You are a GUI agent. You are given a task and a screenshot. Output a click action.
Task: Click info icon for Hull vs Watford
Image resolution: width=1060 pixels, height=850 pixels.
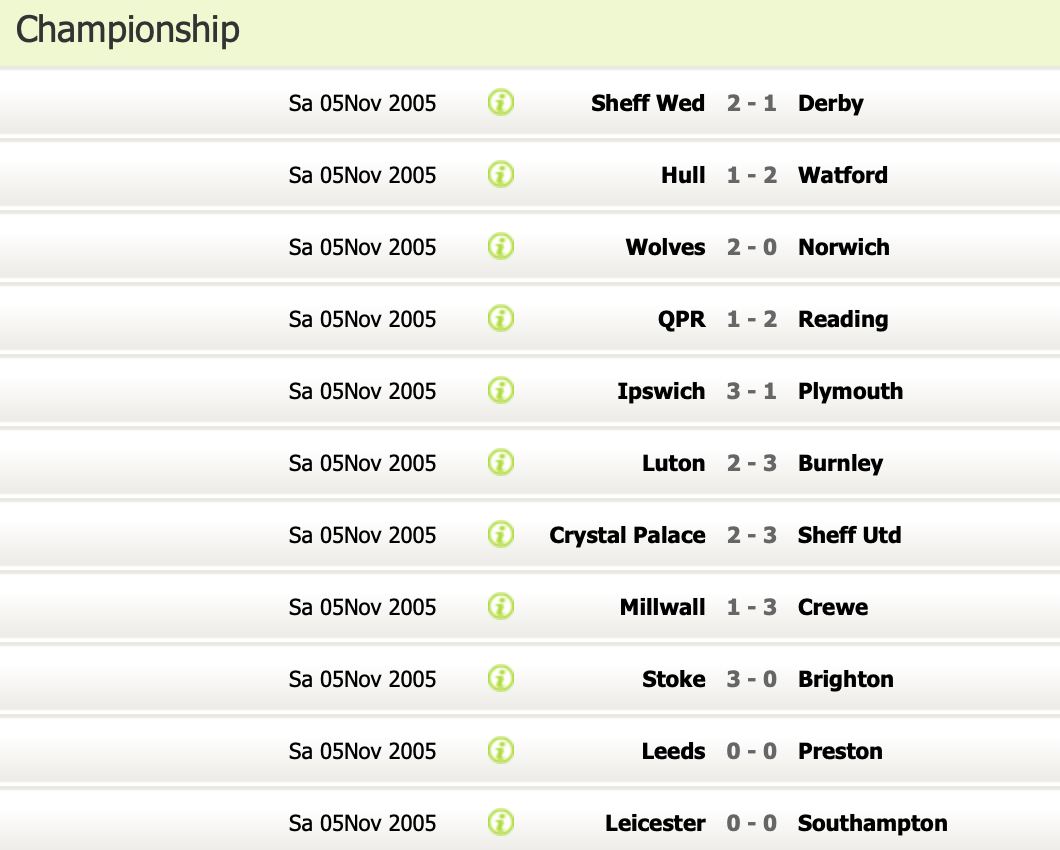coord(501,175)
